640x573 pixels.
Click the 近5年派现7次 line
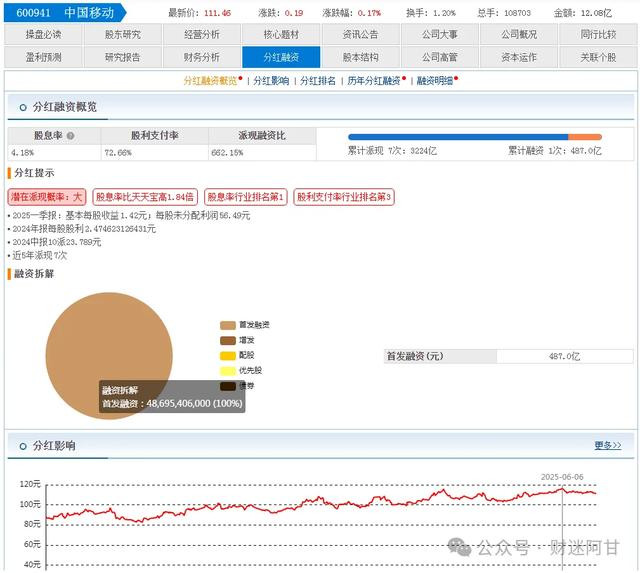point(39,255)
